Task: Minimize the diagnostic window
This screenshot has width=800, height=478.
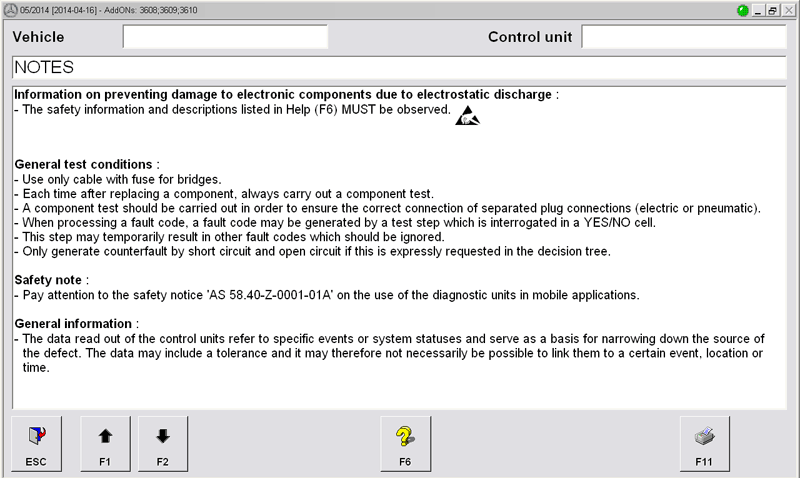Action: click(x=758, y=10)
